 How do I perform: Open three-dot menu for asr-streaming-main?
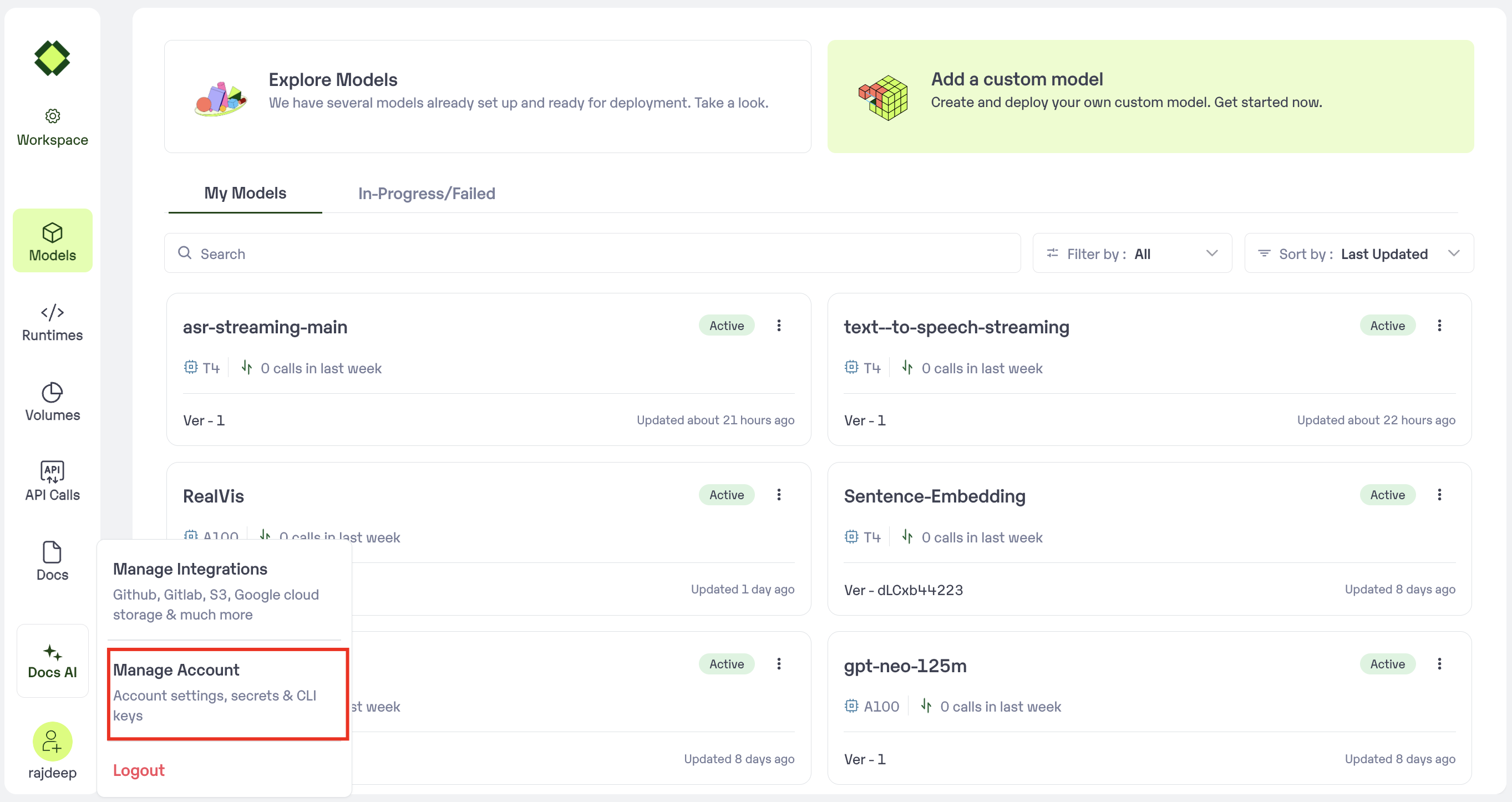779,325
